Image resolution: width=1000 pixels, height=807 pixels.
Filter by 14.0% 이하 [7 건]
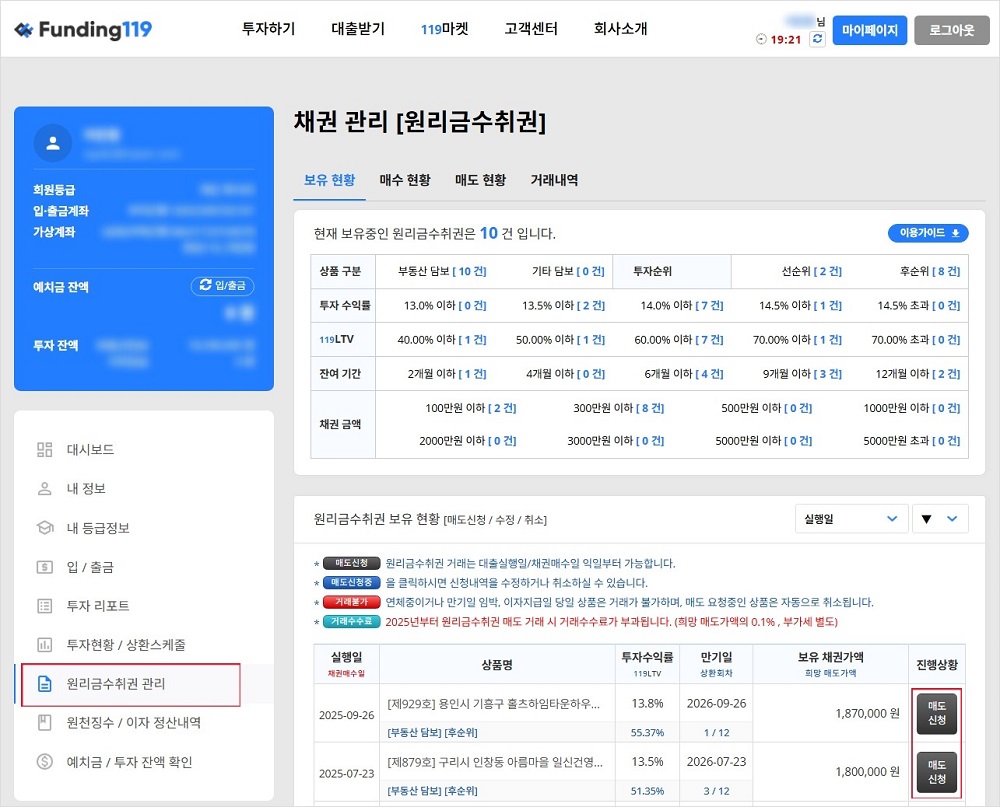click(x=682, y=306)
